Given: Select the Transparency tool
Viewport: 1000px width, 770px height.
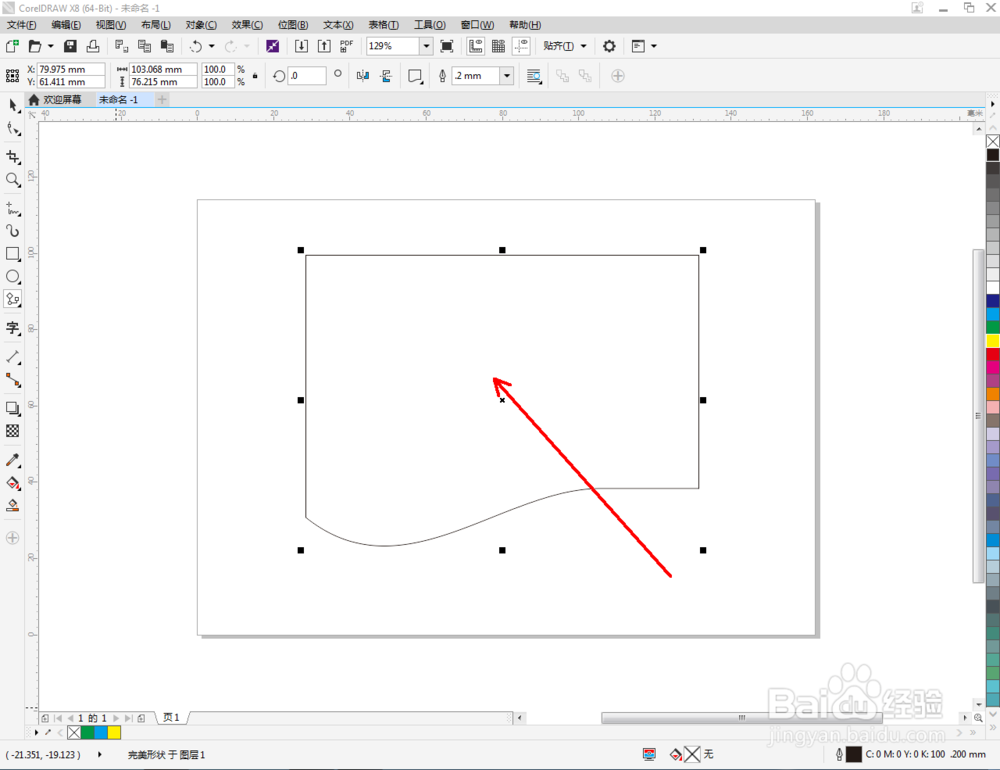Looking at the screenshot, I should [x=13, y=431].
